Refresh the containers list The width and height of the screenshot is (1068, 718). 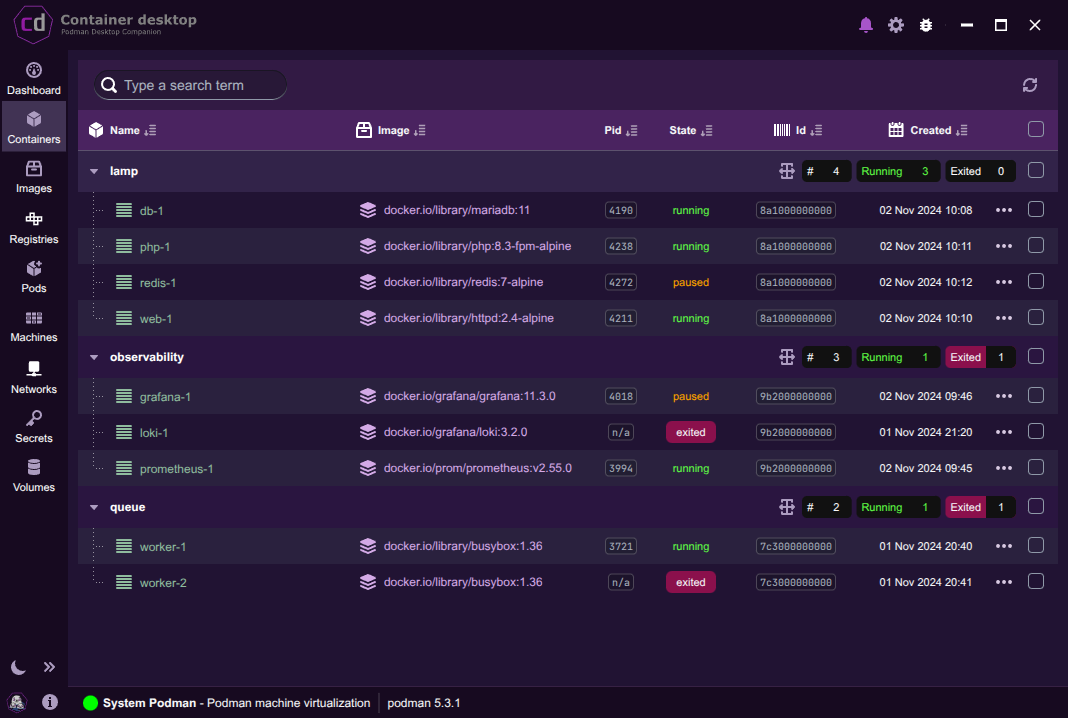click(x=1030, y=85)
